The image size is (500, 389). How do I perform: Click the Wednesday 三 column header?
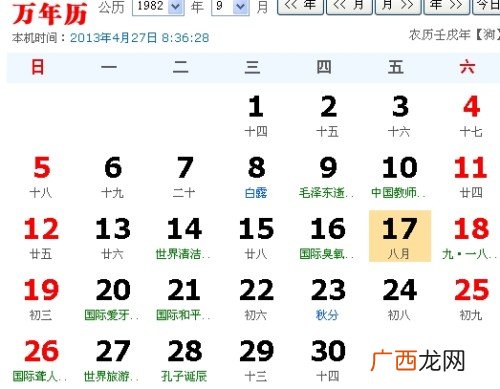point(252,67)
